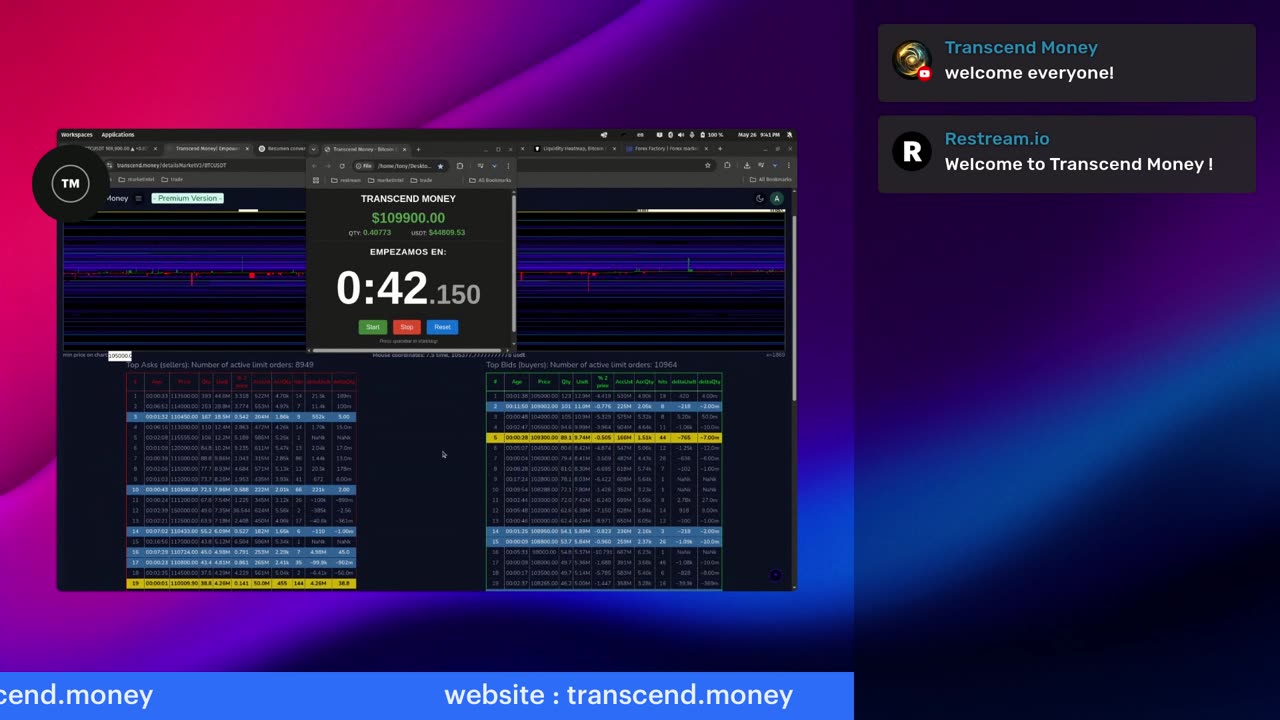Click the Restream.io chat avatar

(912, 152)
